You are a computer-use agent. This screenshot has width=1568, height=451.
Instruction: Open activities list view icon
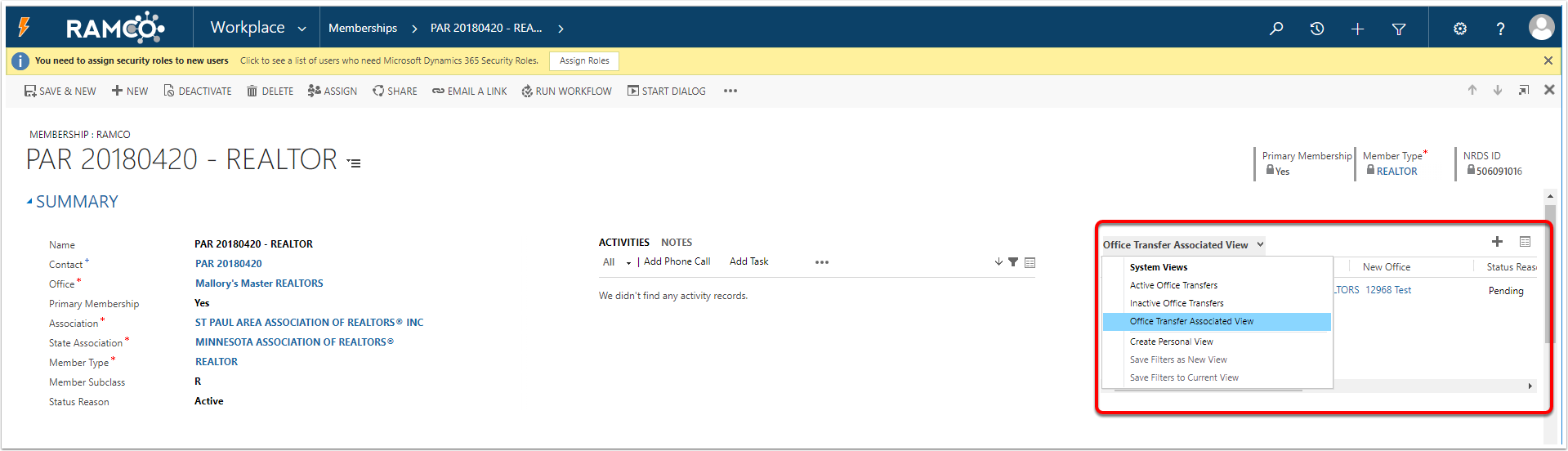point(1030,262)
